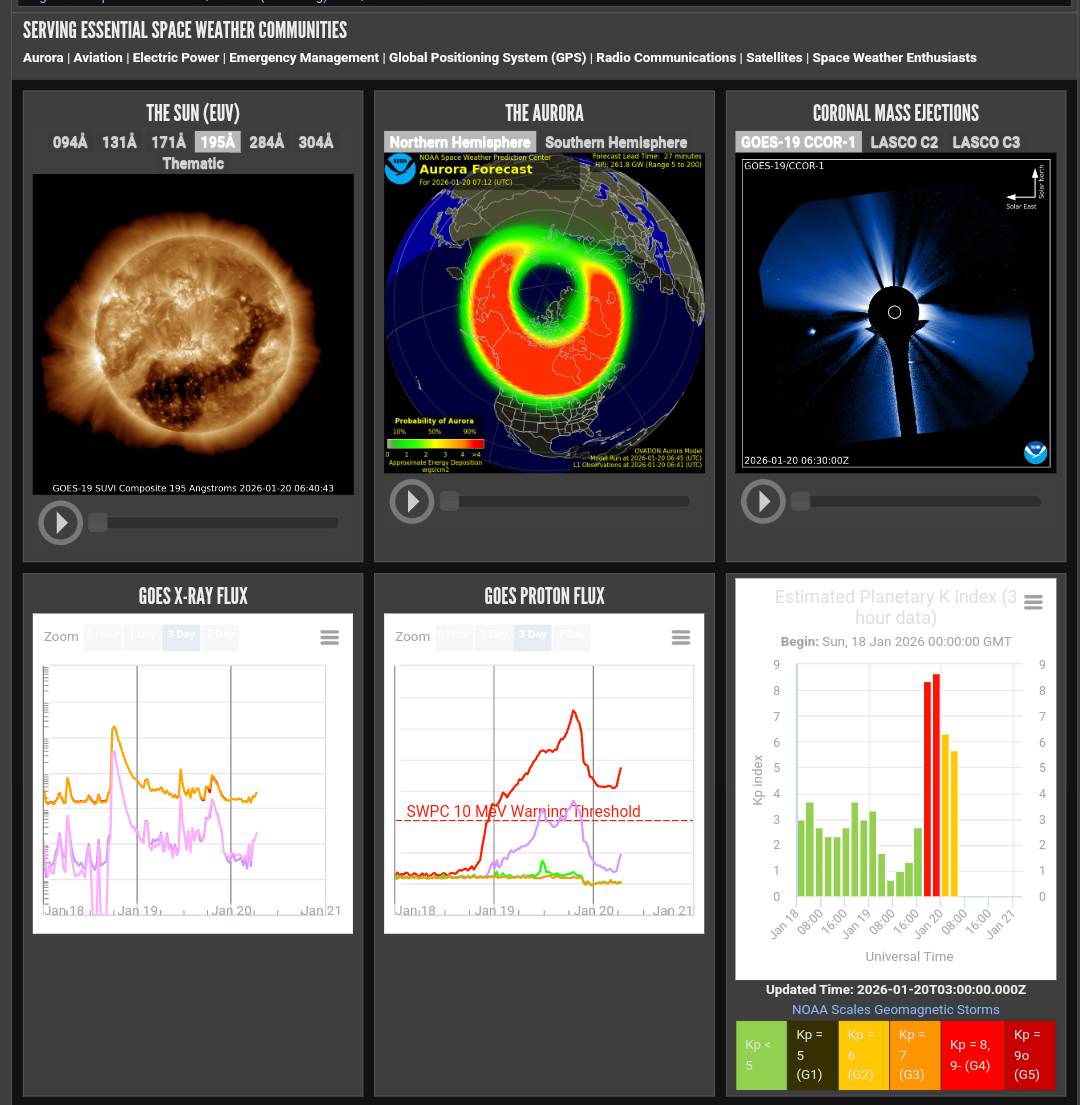1080x1105 pixels.
Task: Select GOES-19 CCOR-1 coronagraph
Action: [x=798, y=142]
